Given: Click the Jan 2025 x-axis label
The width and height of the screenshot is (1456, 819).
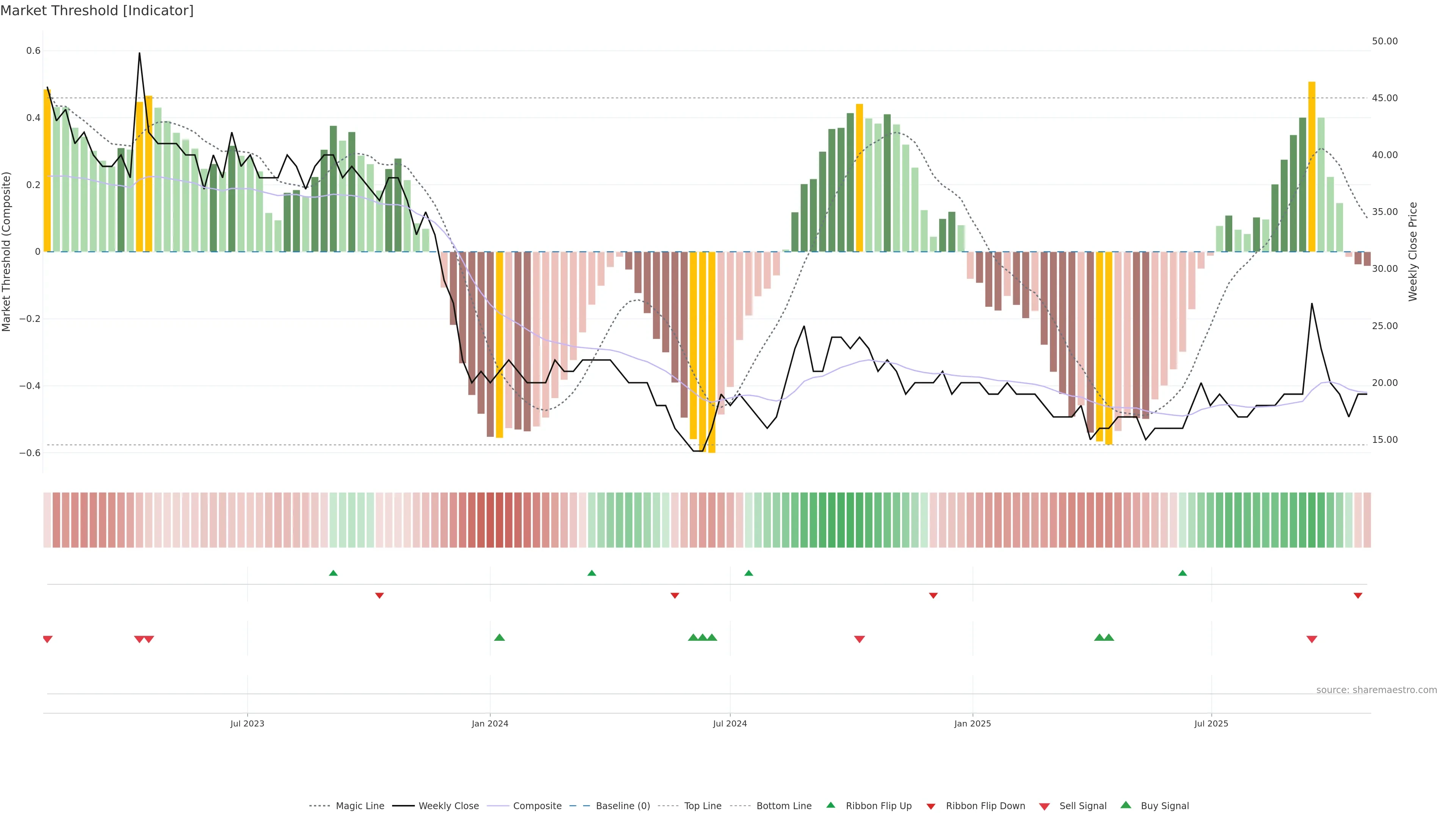Looking at the screenshot, I should [972, 723].
